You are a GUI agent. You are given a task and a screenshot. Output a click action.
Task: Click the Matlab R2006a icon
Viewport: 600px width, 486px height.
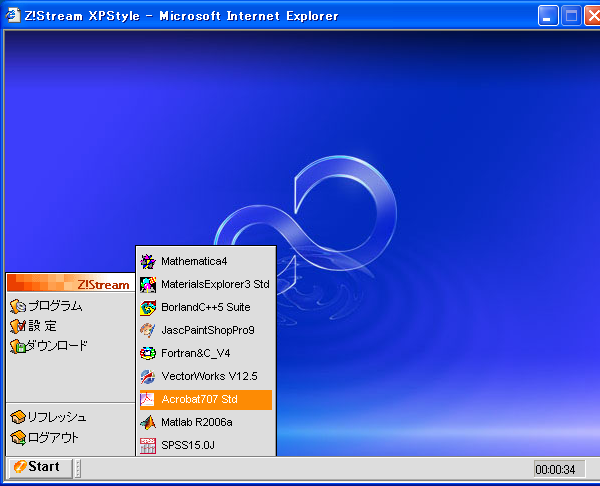[x=148, y=422]
